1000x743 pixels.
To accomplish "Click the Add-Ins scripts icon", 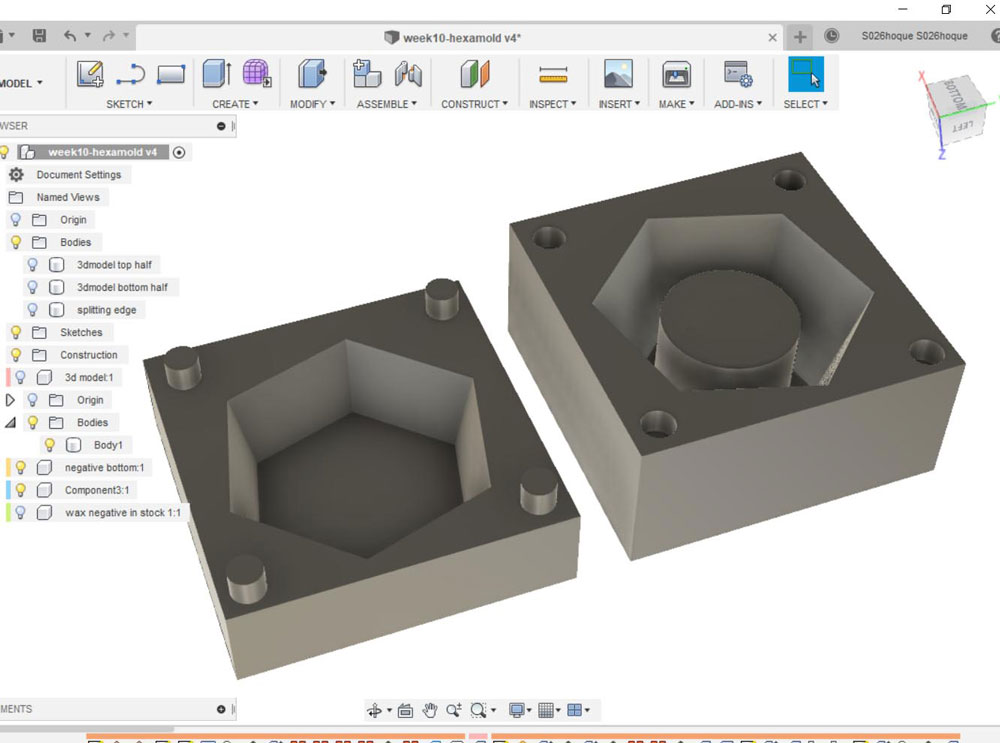I will click(x=738, y=74).
